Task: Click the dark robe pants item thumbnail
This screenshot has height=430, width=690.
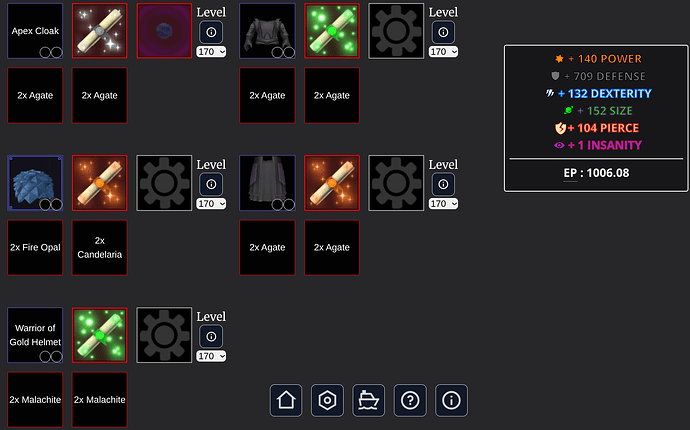Action: coord(268,183)
